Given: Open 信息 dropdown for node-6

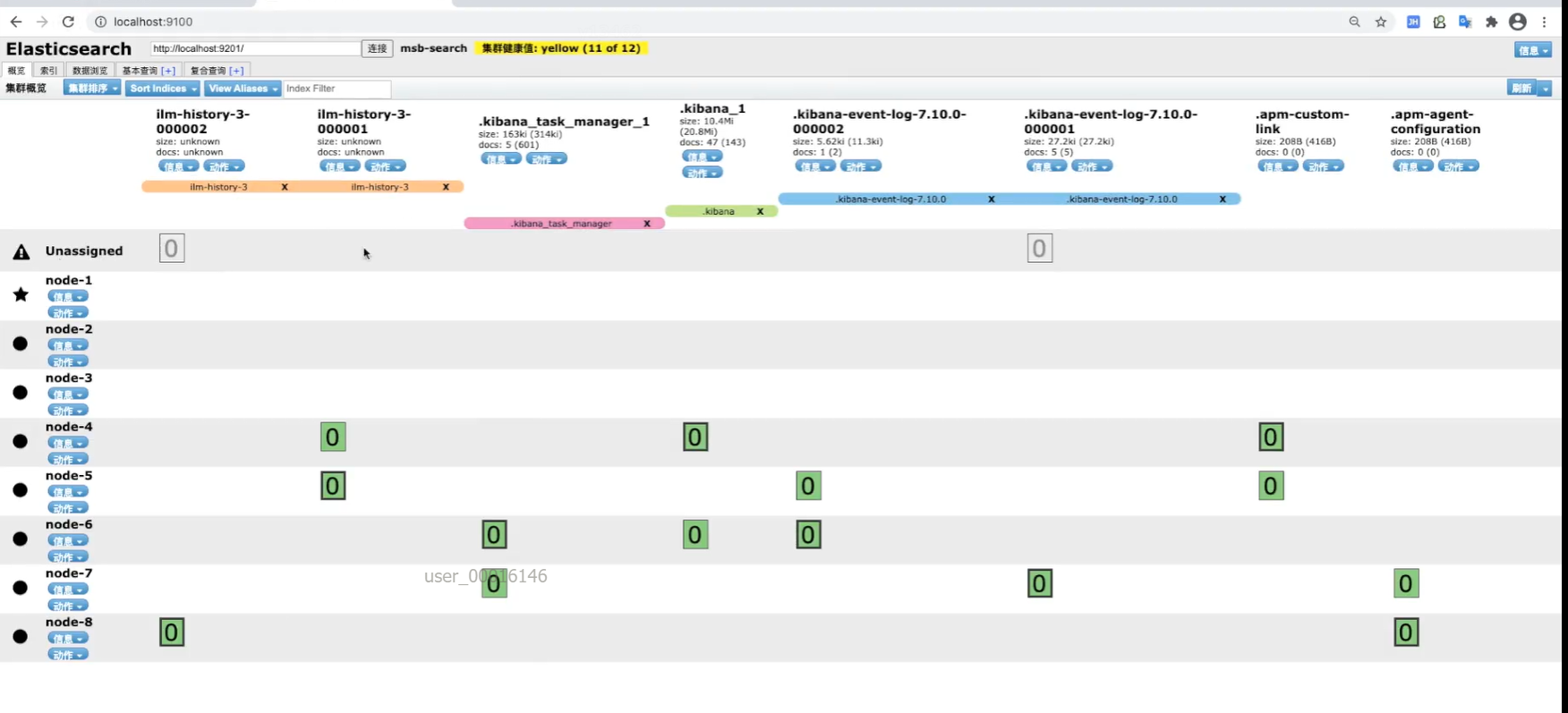Looking at the screenshot, I should click(68, 541).
